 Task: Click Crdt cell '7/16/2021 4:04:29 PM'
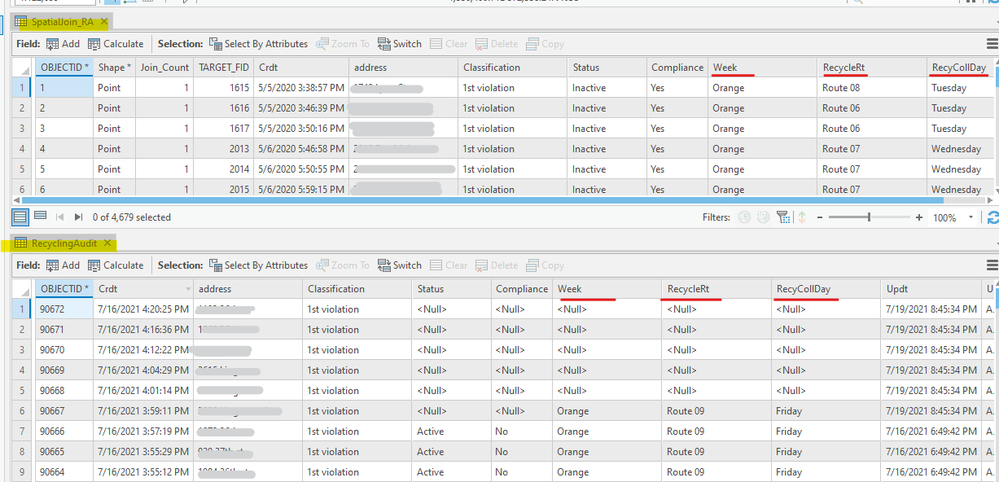coord(143,371)
